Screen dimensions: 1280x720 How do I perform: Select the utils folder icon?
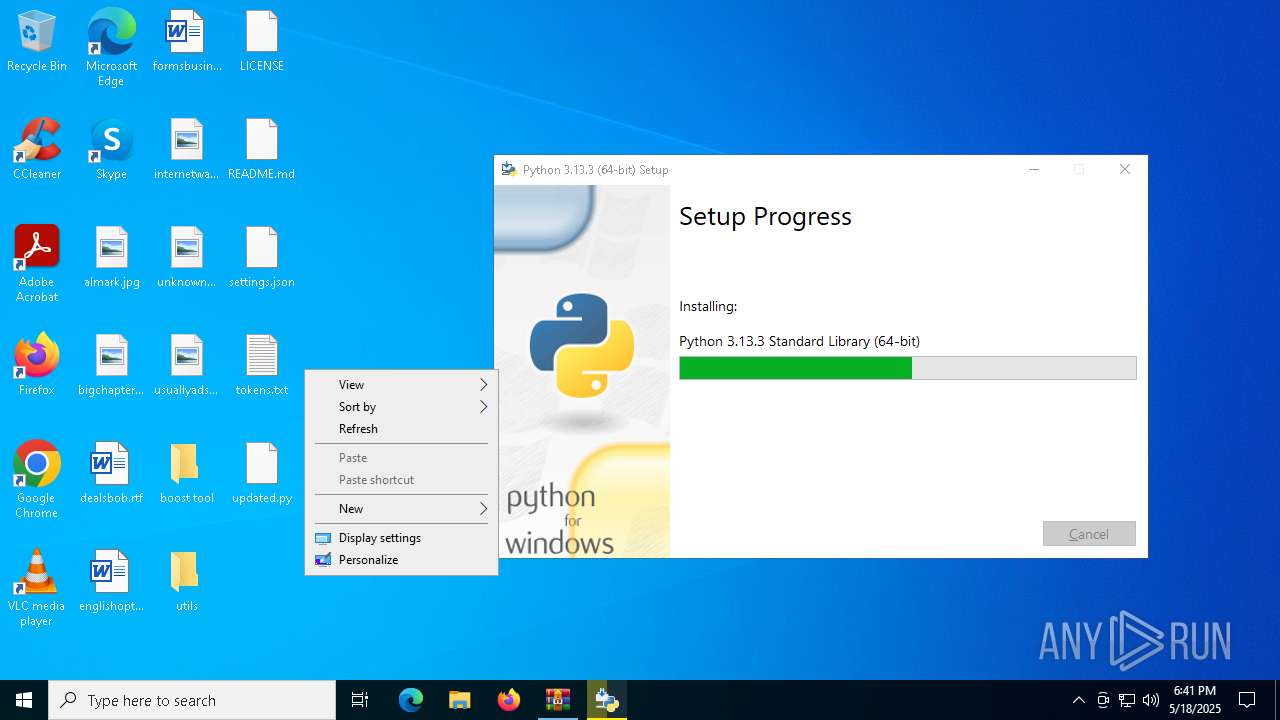point(187,582)
